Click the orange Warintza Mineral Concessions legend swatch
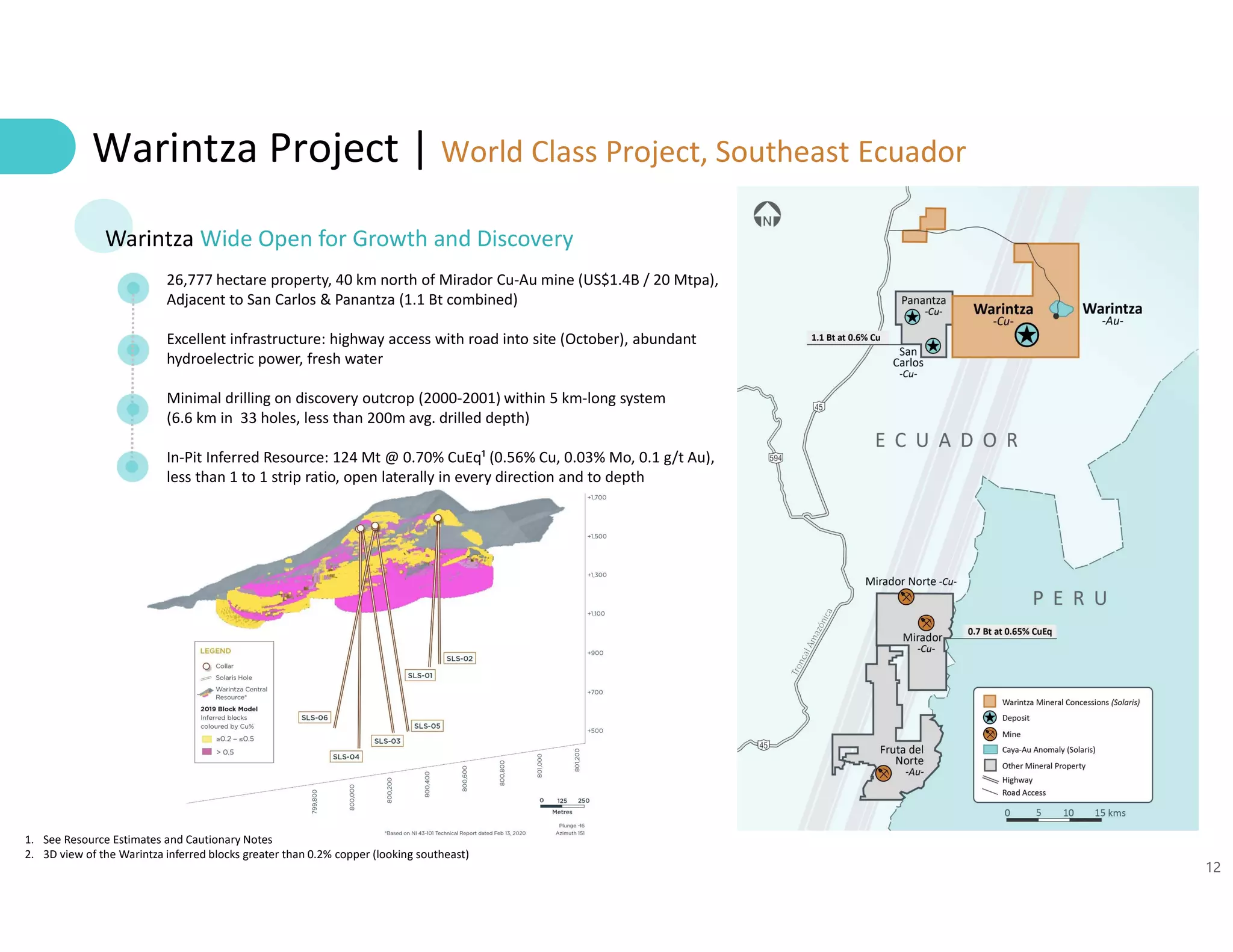This screenshot has height=952, width=1233. (x=990, y=701)
